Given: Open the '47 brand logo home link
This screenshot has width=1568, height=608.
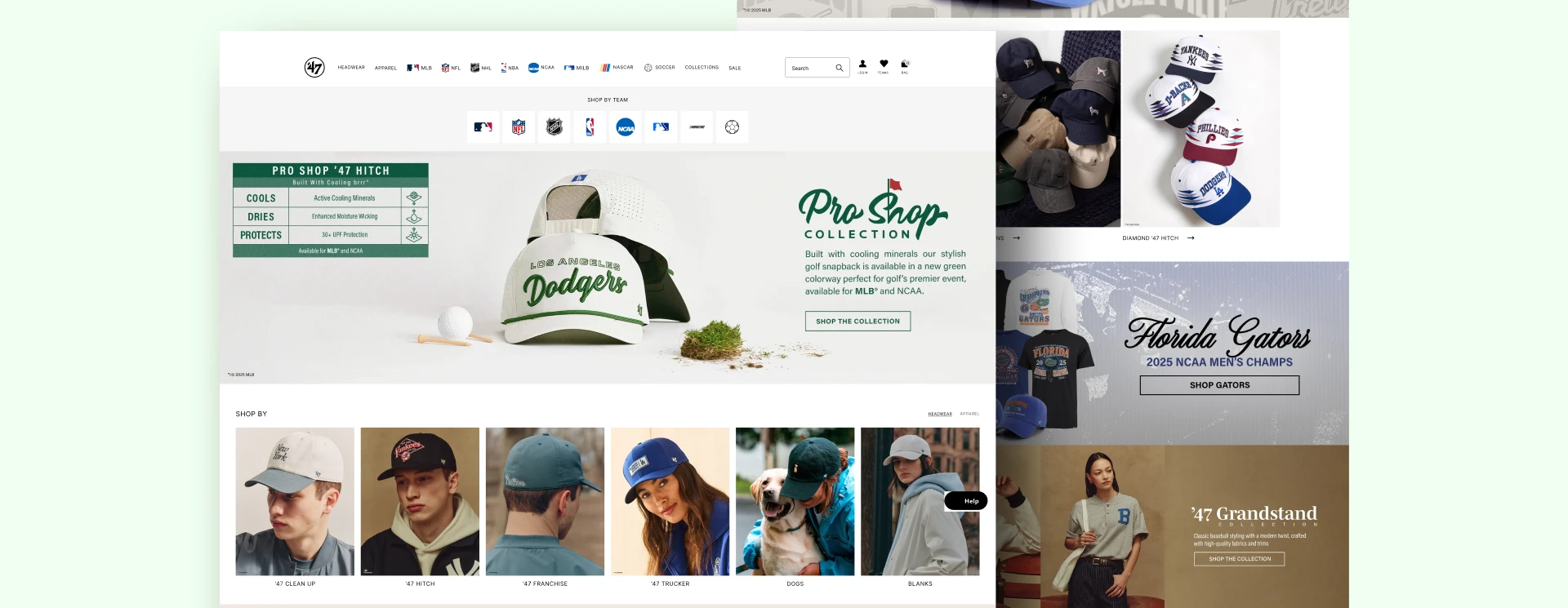Looking at the screenshot, I should (314, 68).
